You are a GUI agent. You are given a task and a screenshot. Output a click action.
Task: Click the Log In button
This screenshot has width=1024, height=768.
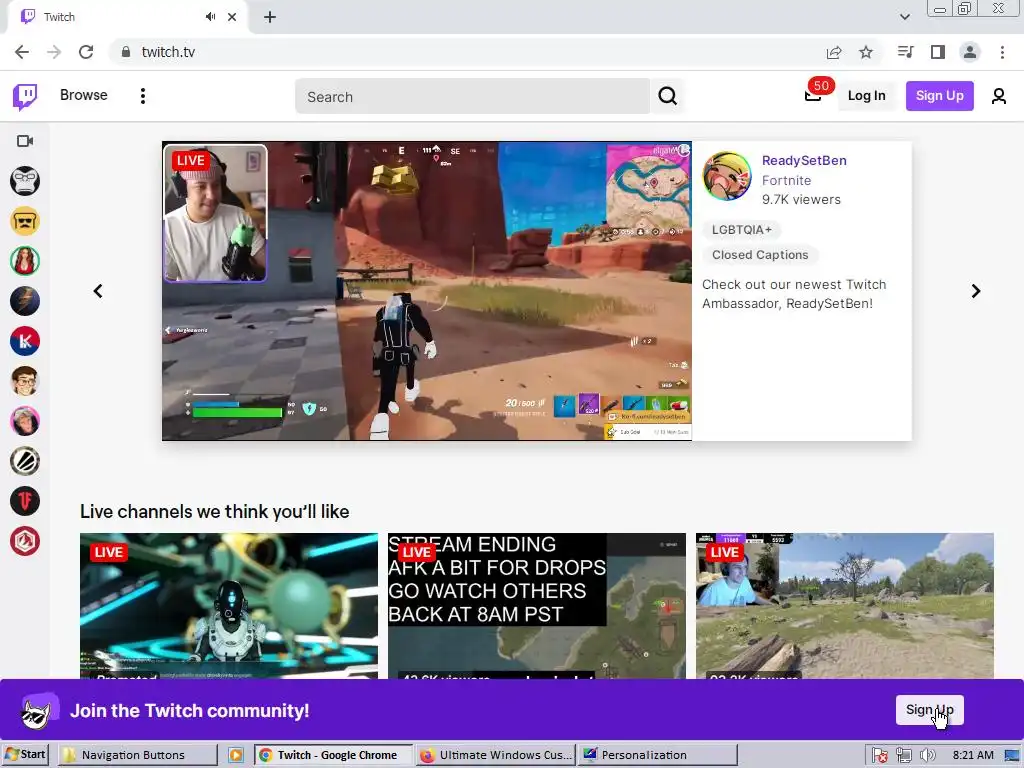coord(866,96)
